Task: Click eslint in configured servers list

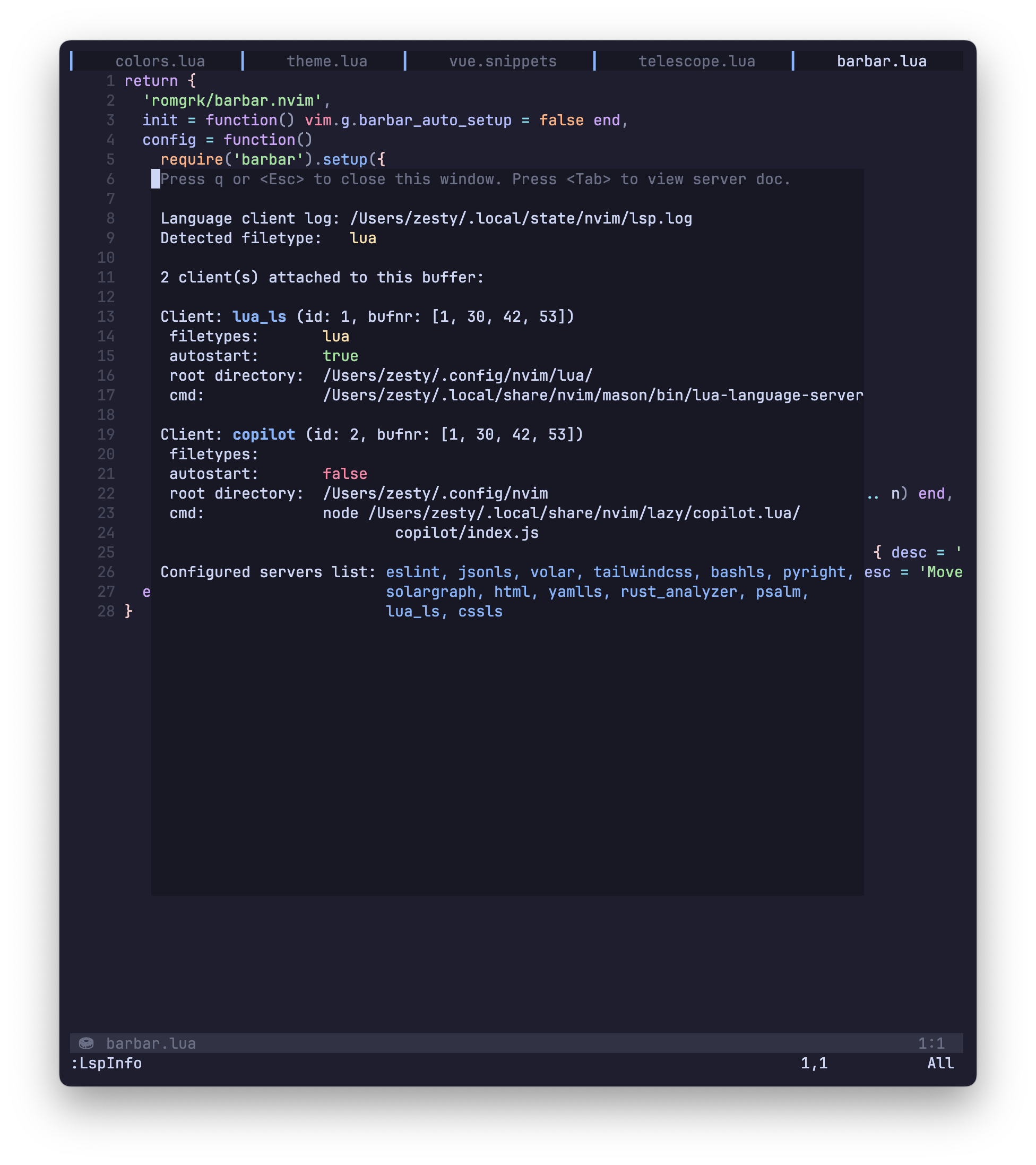Action: [x=412, y=572]
